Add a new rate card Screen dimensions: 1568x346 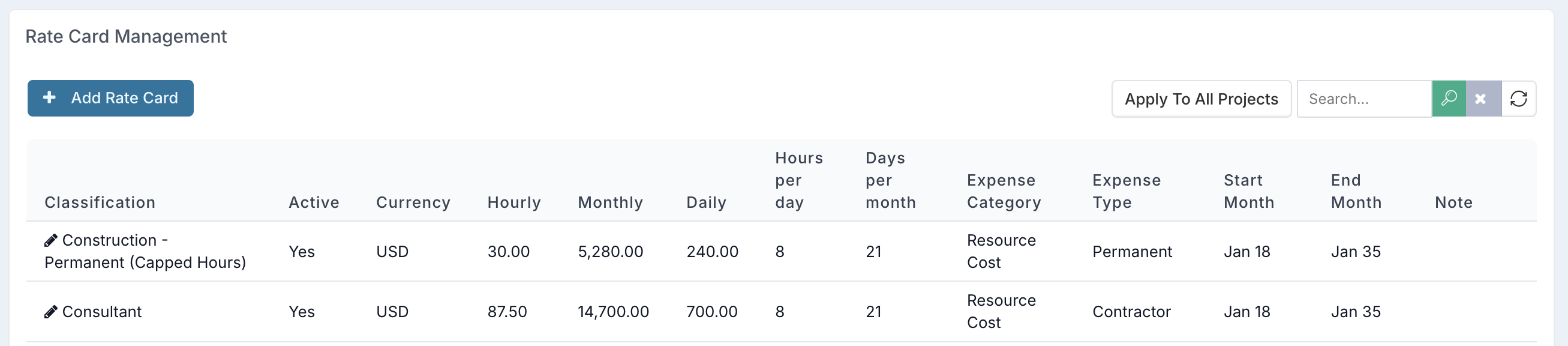coord(110,98)
